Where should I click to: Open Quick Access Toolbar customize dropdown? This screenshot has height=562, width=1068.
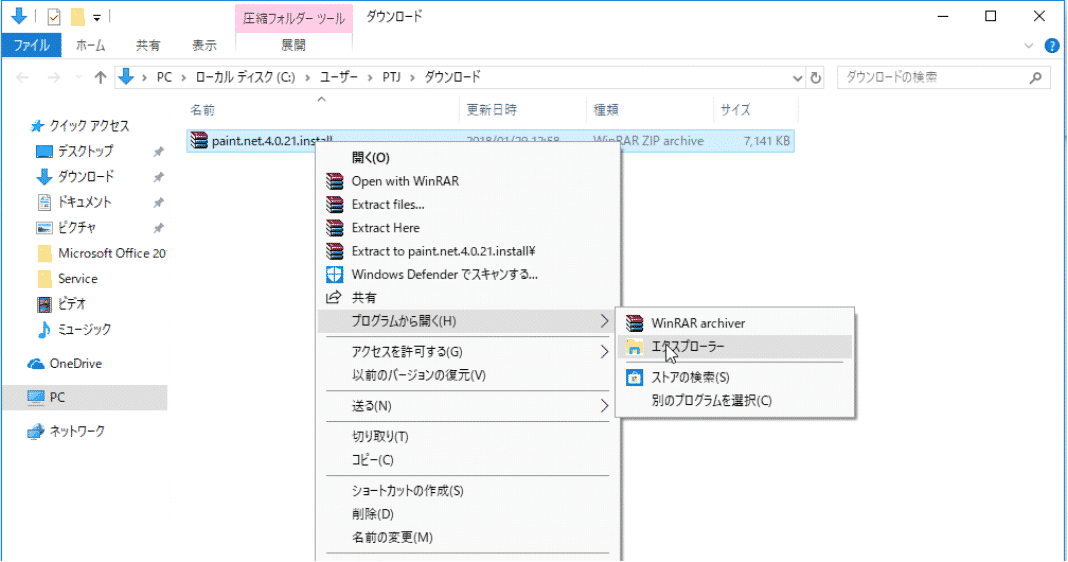point(97,17)
